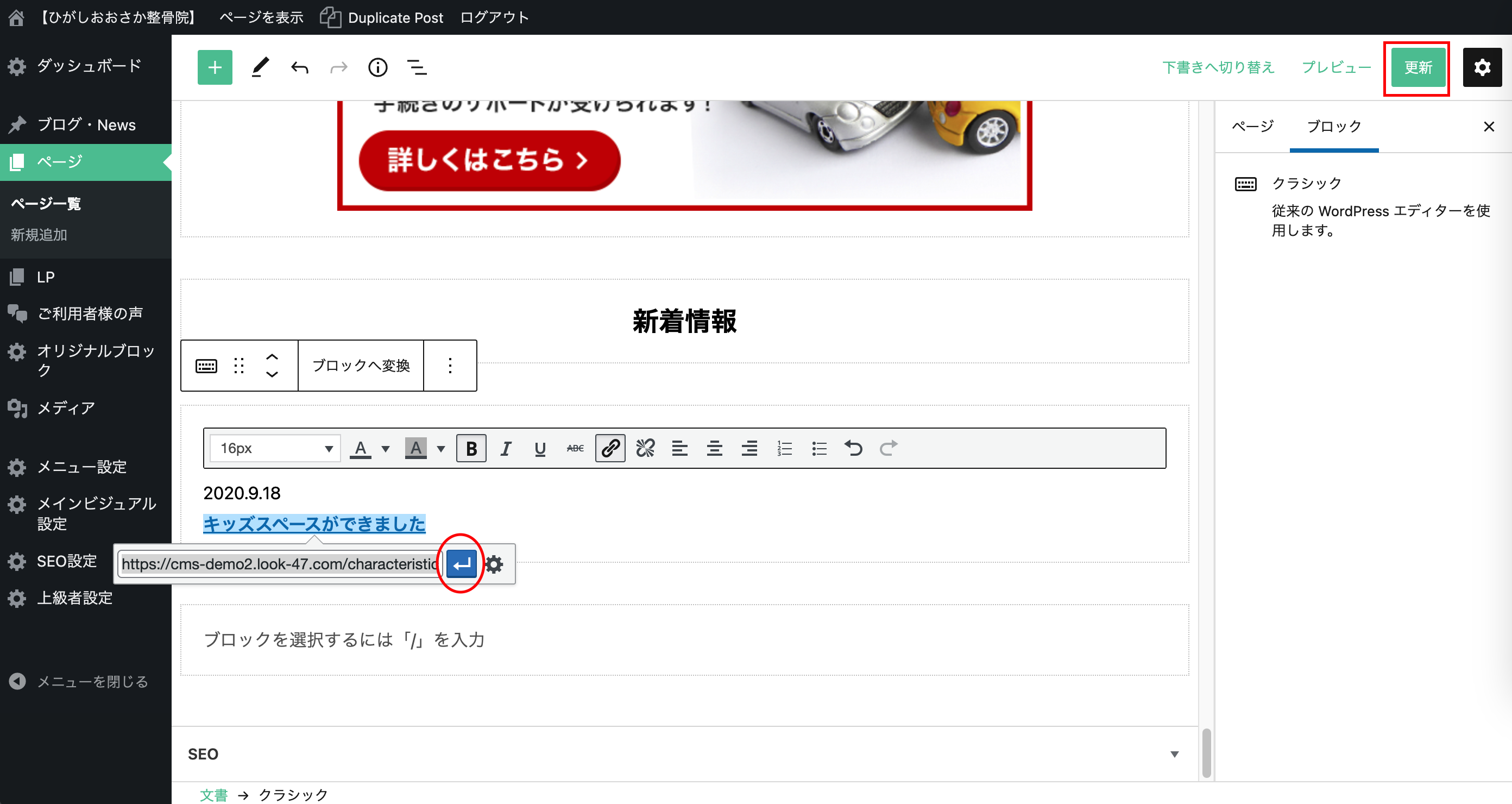Open the document outline list view icon
The image size is (1512, 804).
click(417, 67)
